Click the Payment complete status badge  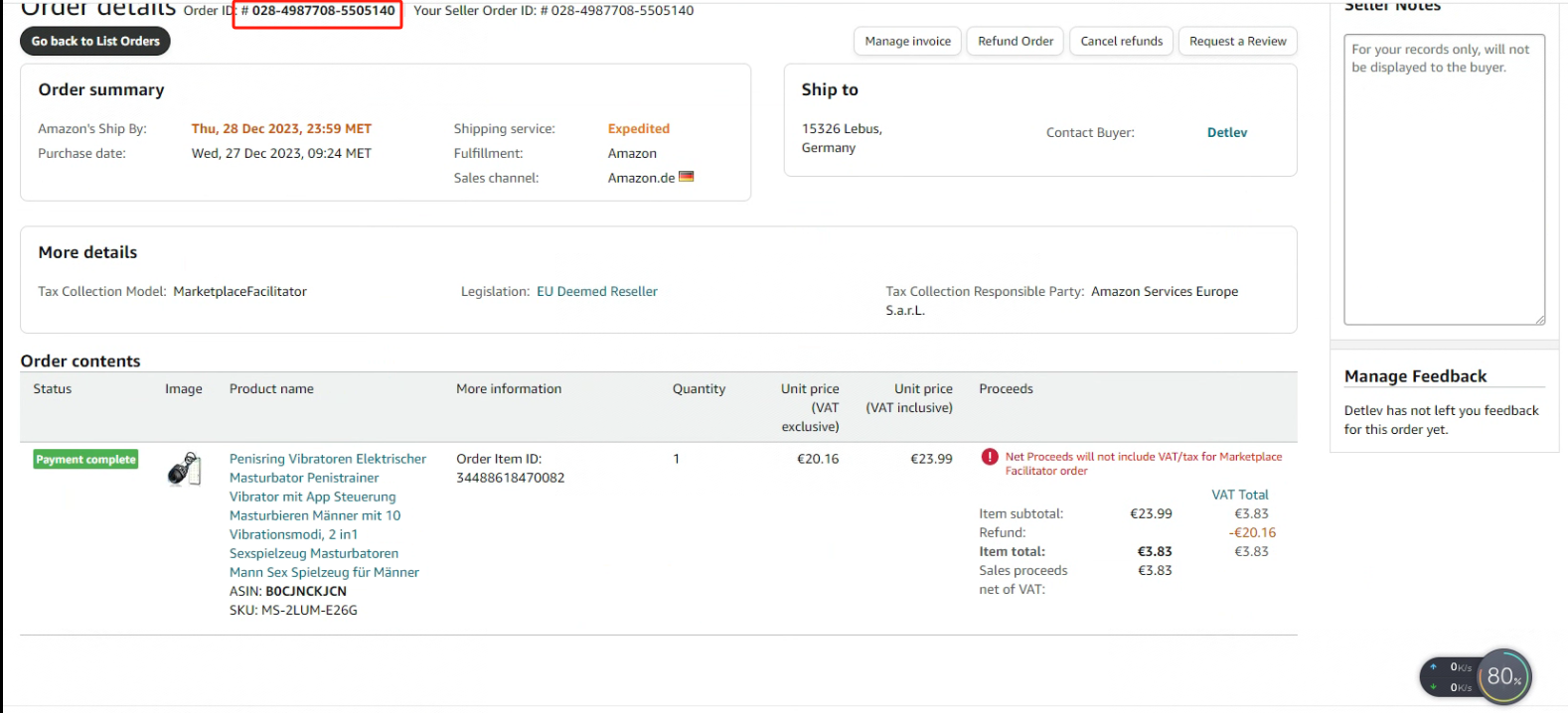point(85,459)
